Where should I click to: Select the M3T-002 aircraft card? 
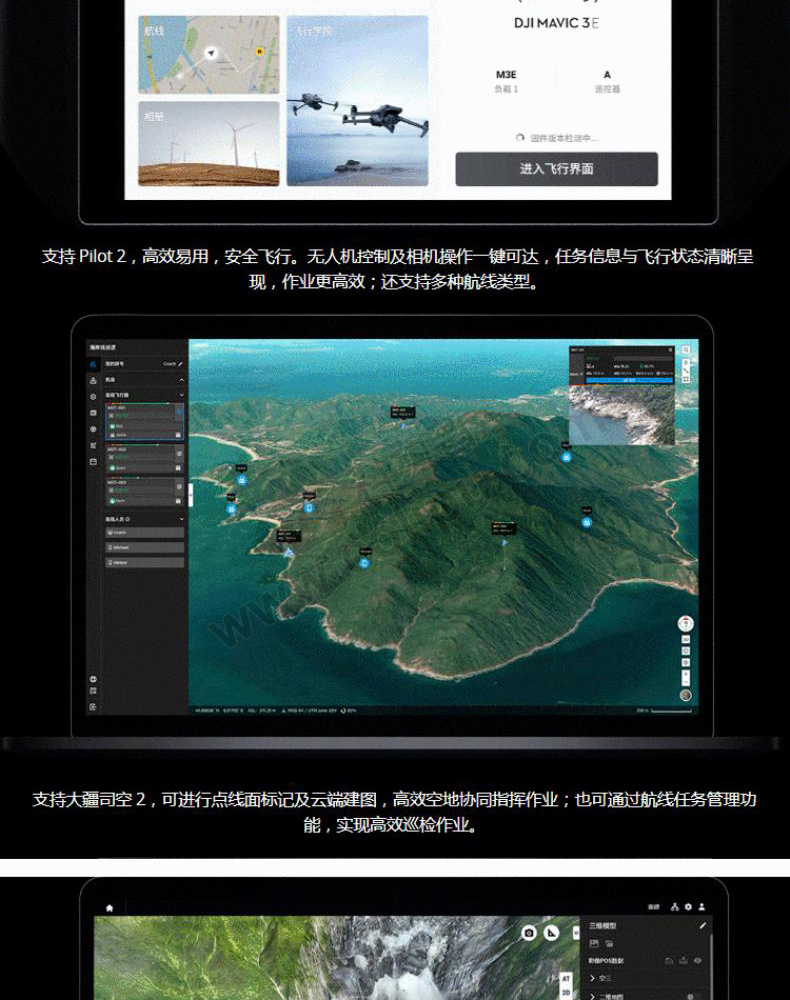[144, 459]
